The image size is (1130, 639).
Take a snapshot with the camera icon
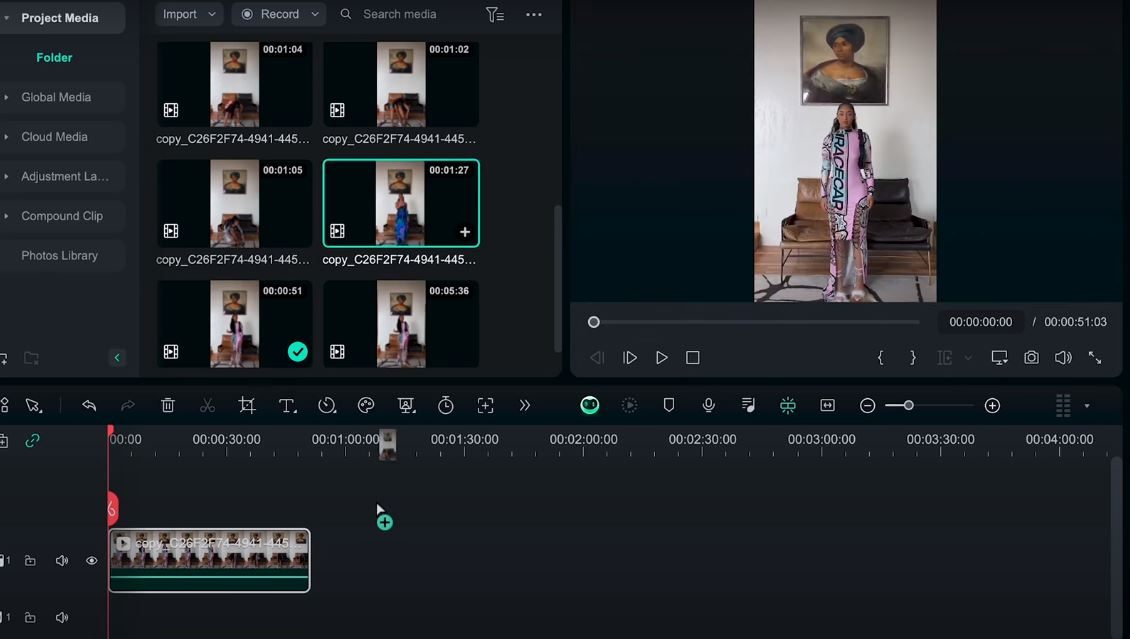tap(1031, 357)
